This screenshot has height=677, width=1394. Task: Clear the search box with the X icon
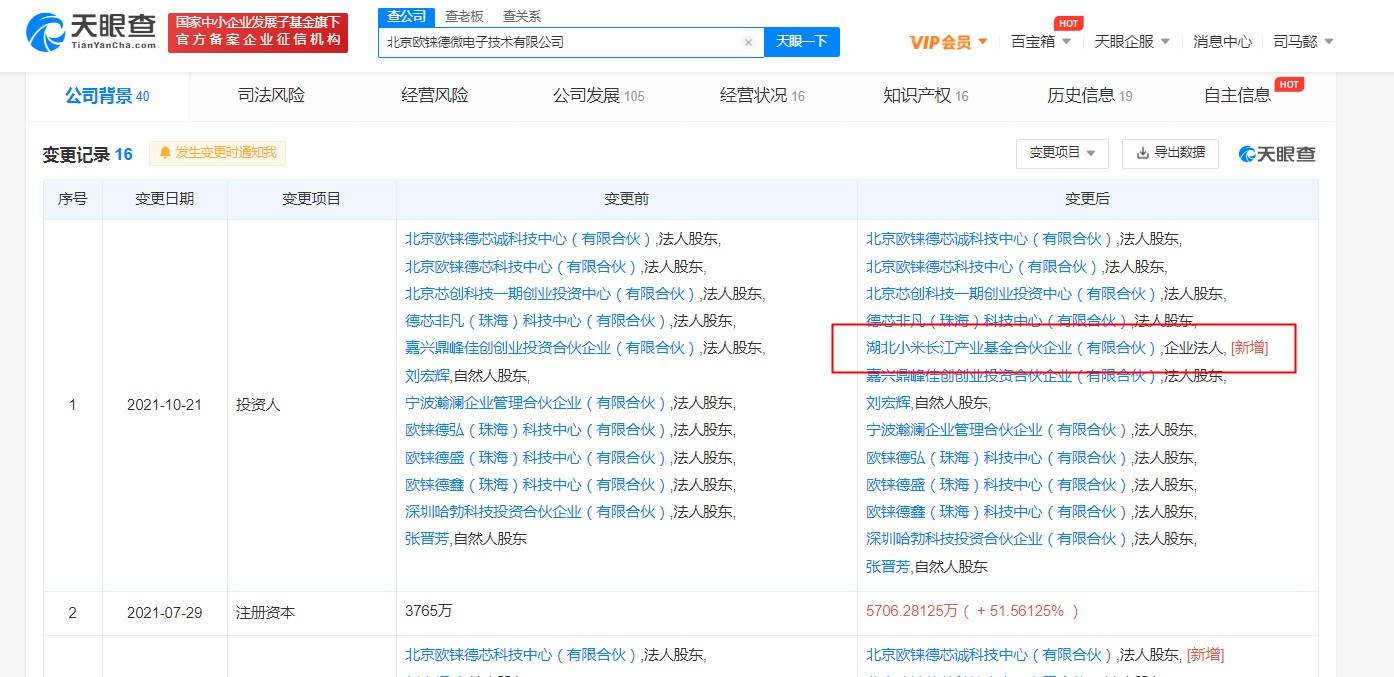tap(748, 42)
